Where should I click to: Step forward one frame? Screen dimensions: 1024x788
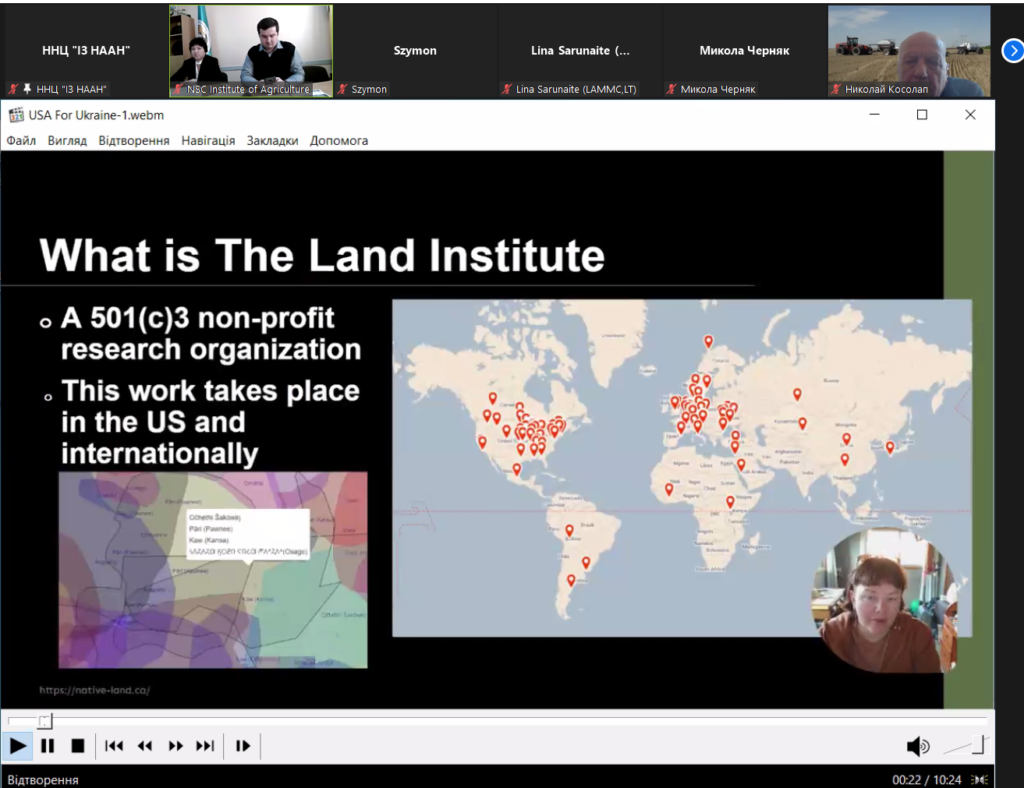coord(242,746)
